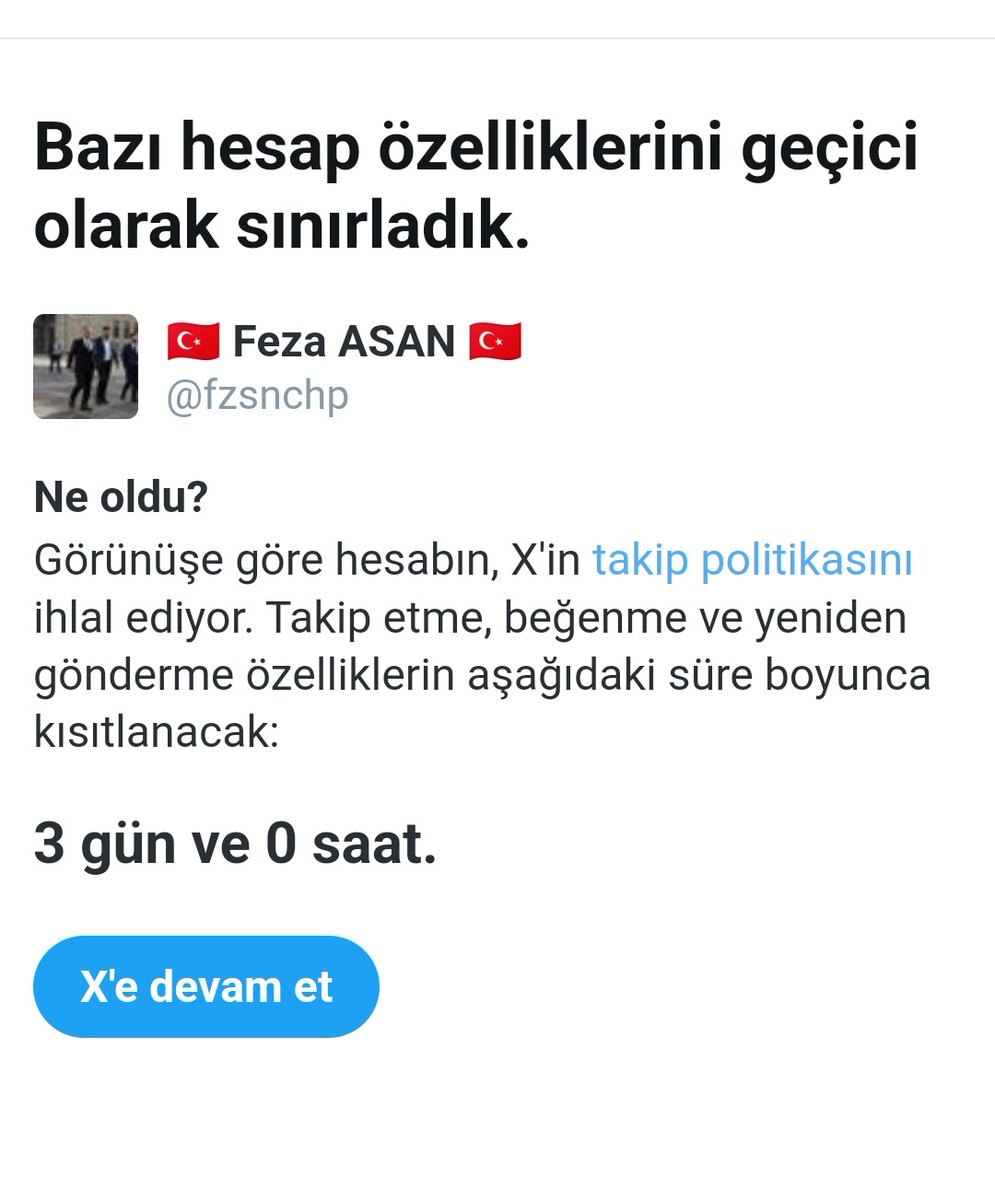Click the headline line "olarak sınırladık."
This screenshot has width=995, height=1200.
click(x=281, y=229)
